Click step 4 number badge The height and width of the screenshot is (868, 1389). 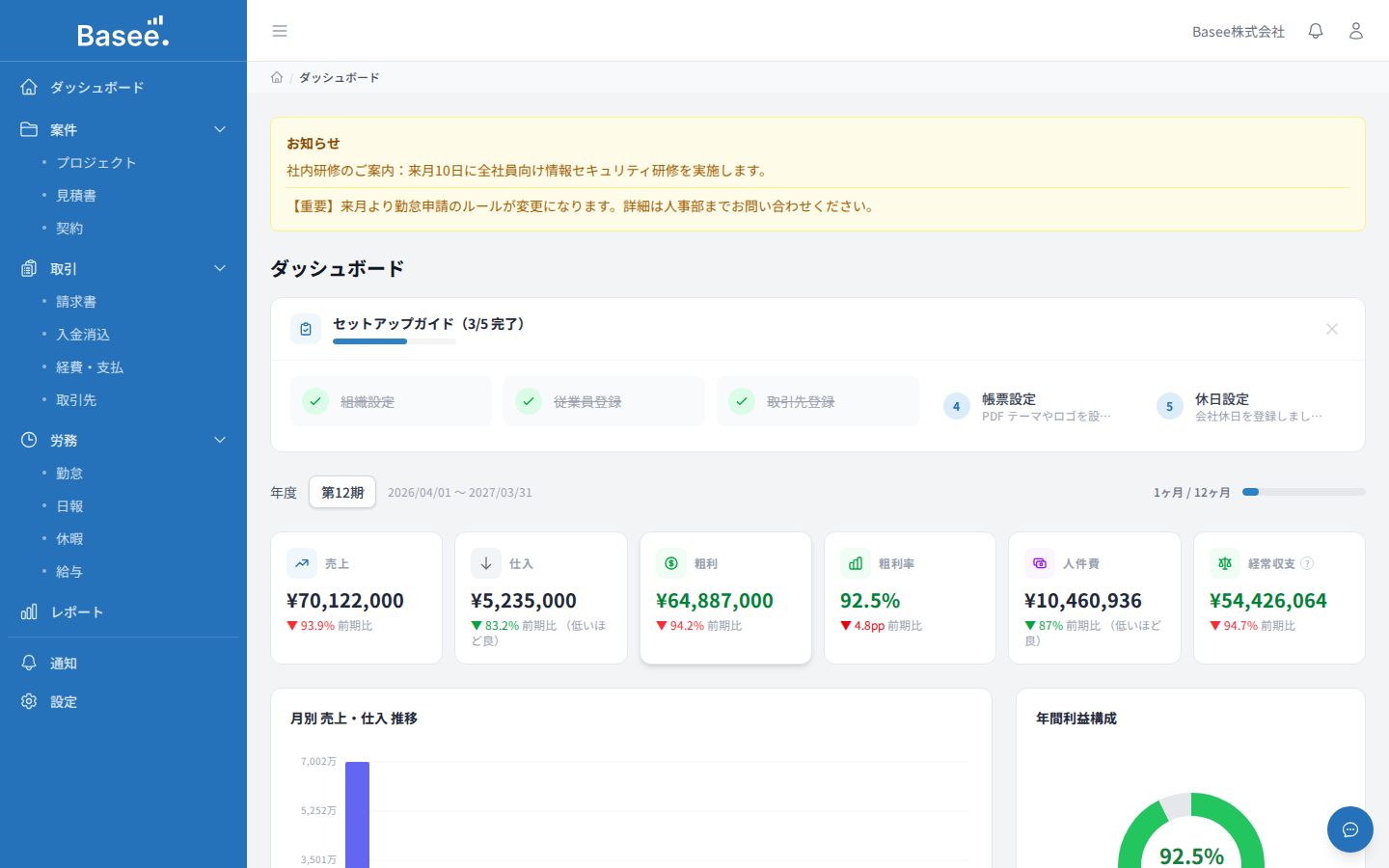[956, 406]
